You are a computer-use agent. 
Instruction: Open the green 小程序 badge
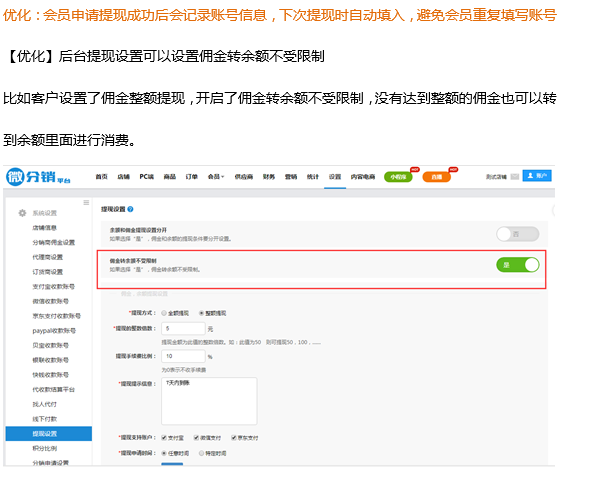pyautogui.click(x=398, y=176)
